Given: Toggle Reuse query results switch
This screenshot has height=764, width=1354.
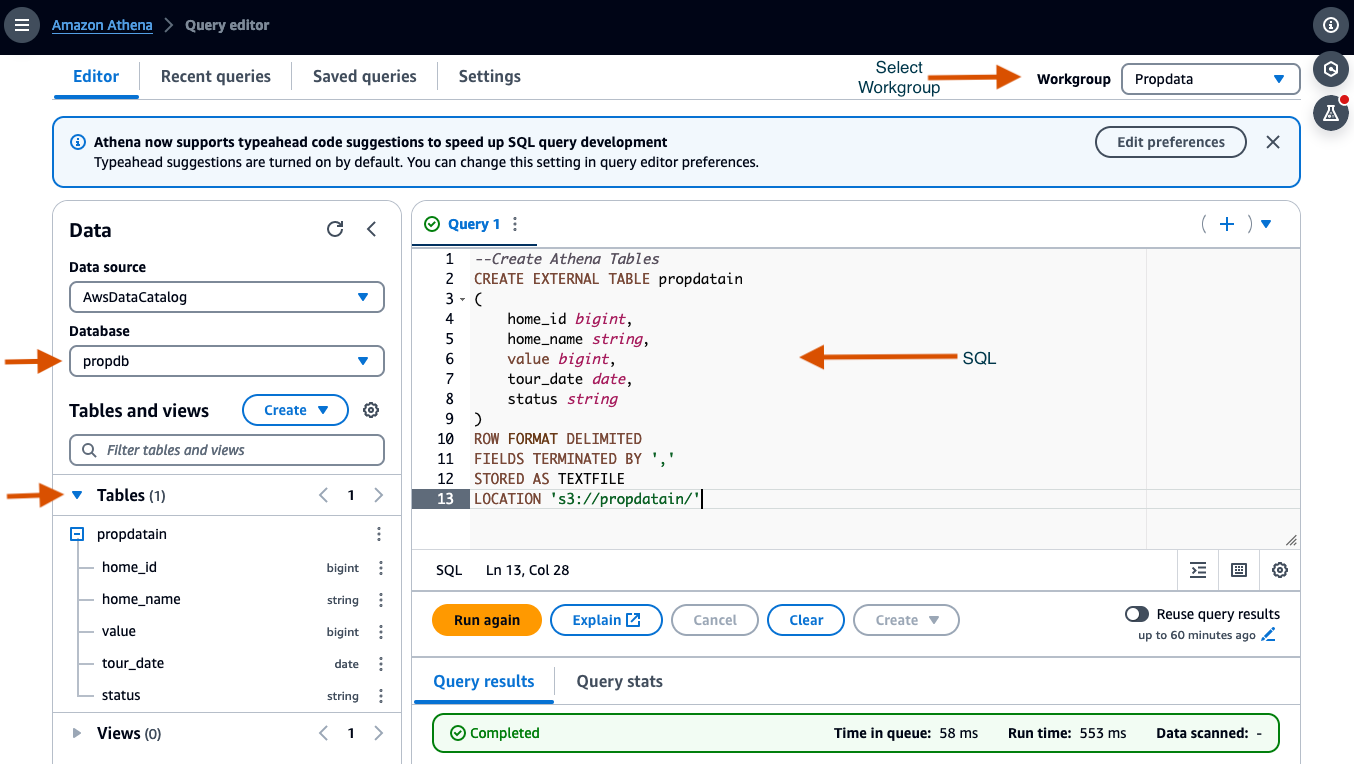Looking at the screenshot, I should (x=1137, y=614).
